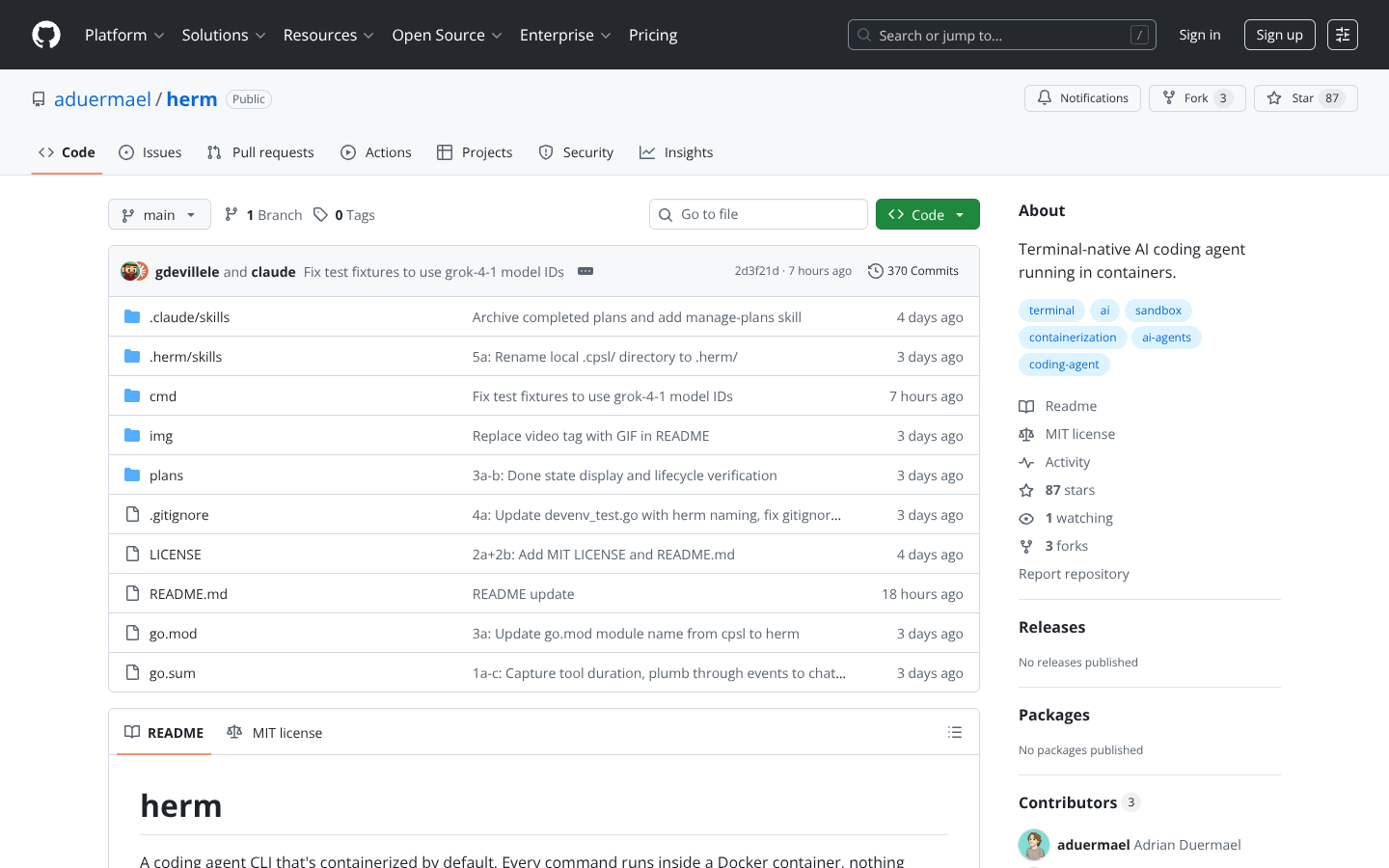The image size is (1389, 868).
Task: Select the containerization topic tag
Action: click(1072, 338)
